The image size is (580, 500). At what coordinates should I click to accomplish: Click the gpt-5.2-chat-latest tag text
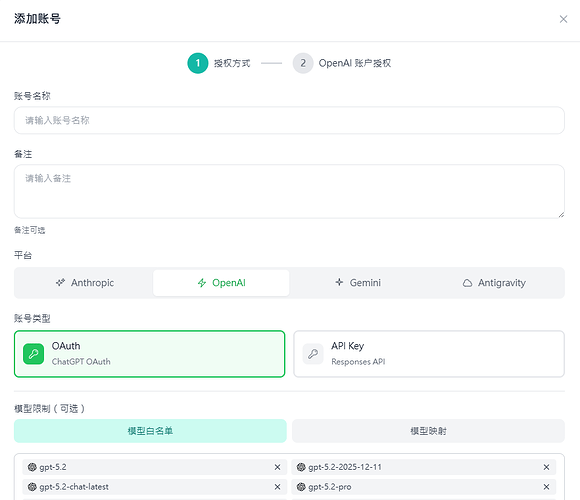74,487
